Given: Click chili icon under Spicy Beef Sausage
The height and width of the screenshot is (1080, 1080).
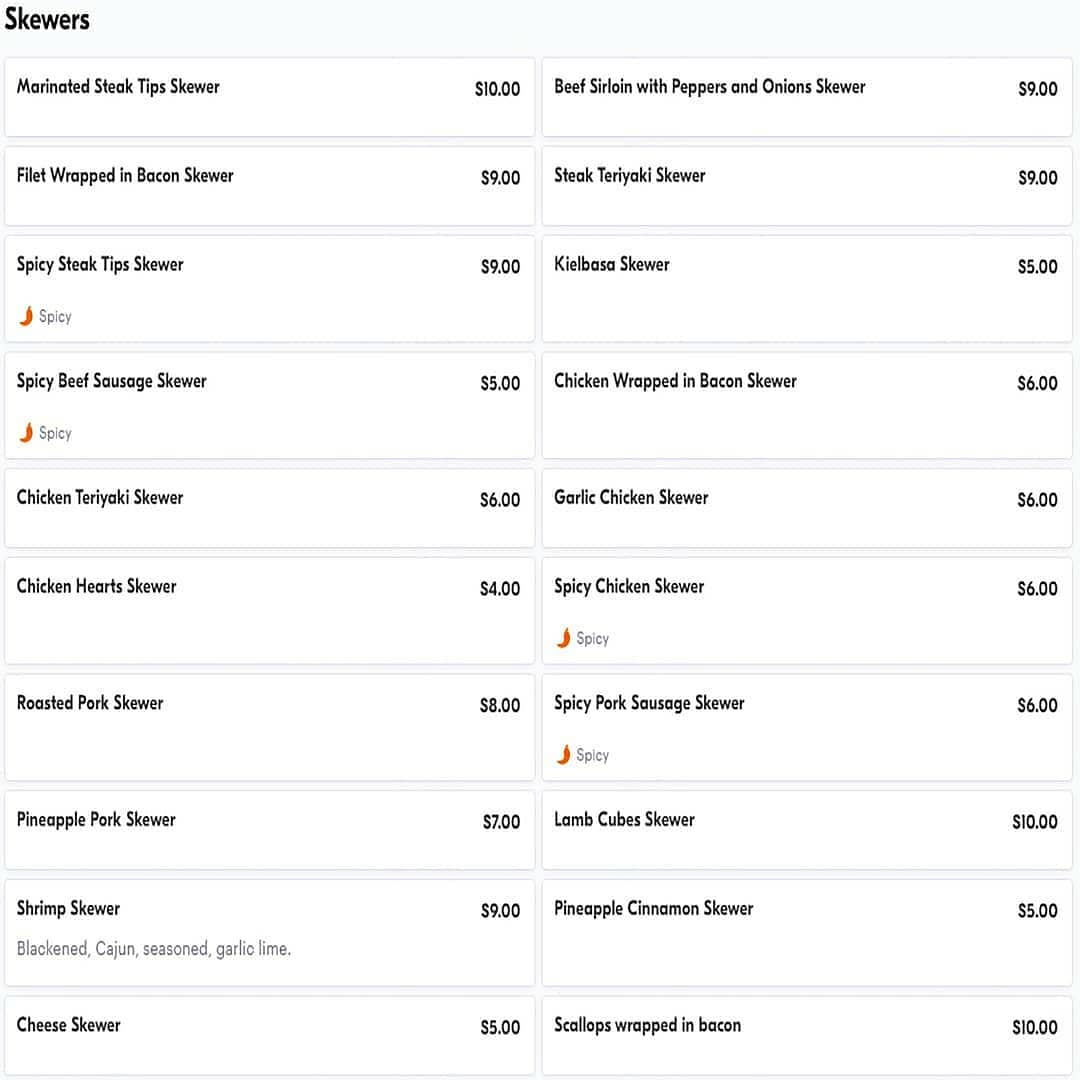Looking at the screenshot, I should 26,433.
